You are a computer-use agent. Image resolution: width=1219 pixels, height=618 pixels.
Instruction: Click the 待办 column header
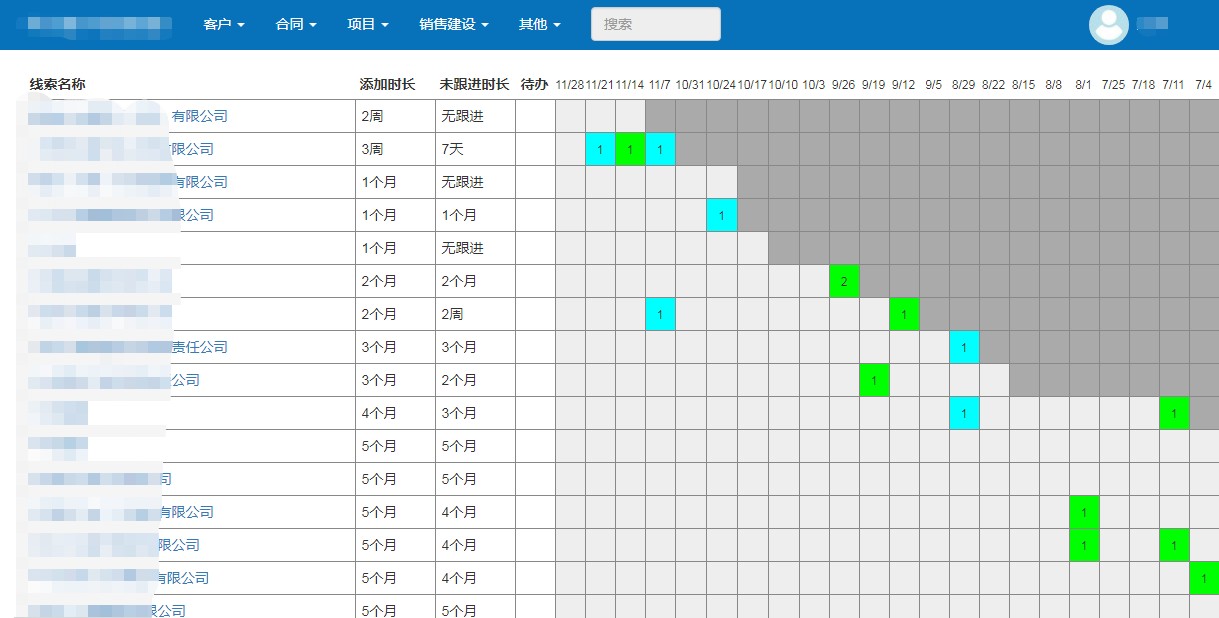(x=534, y=85)
